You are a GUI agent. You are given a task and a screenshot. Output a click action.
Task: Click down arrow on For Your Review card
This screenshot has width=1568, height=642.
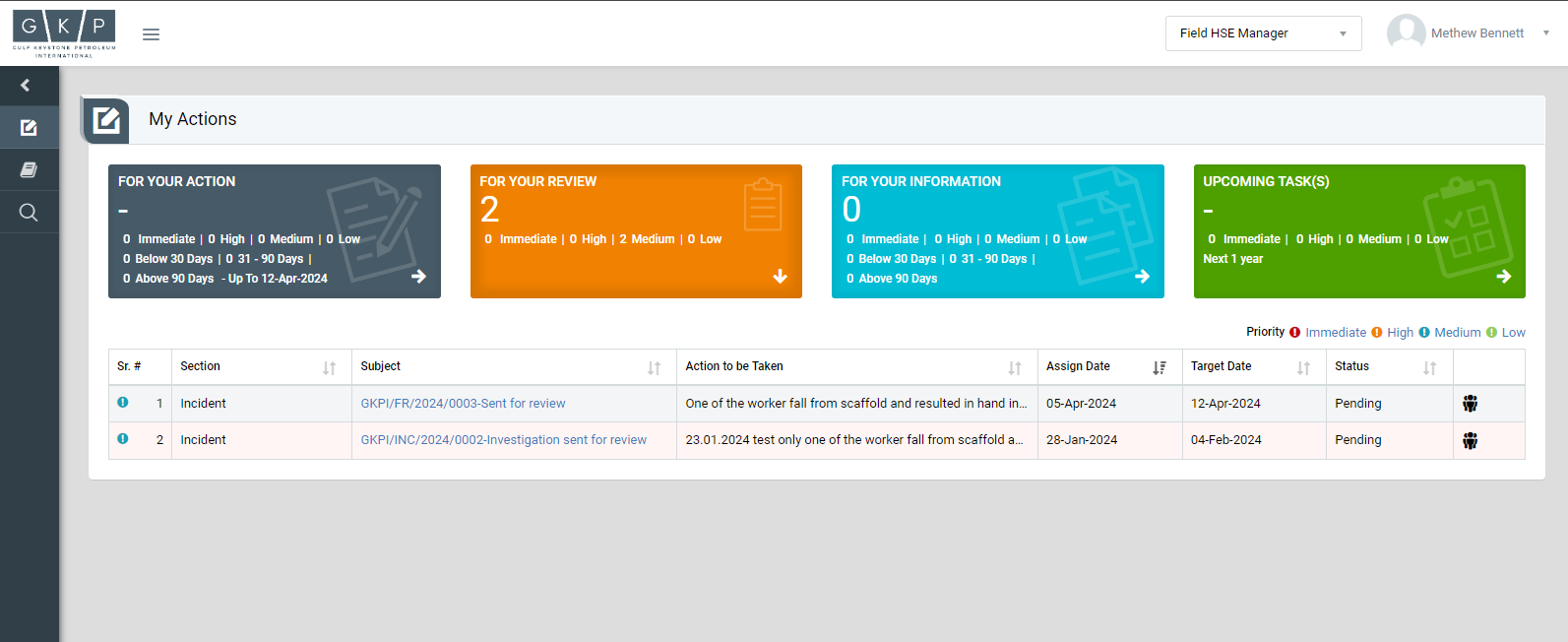tap(780, 277)
